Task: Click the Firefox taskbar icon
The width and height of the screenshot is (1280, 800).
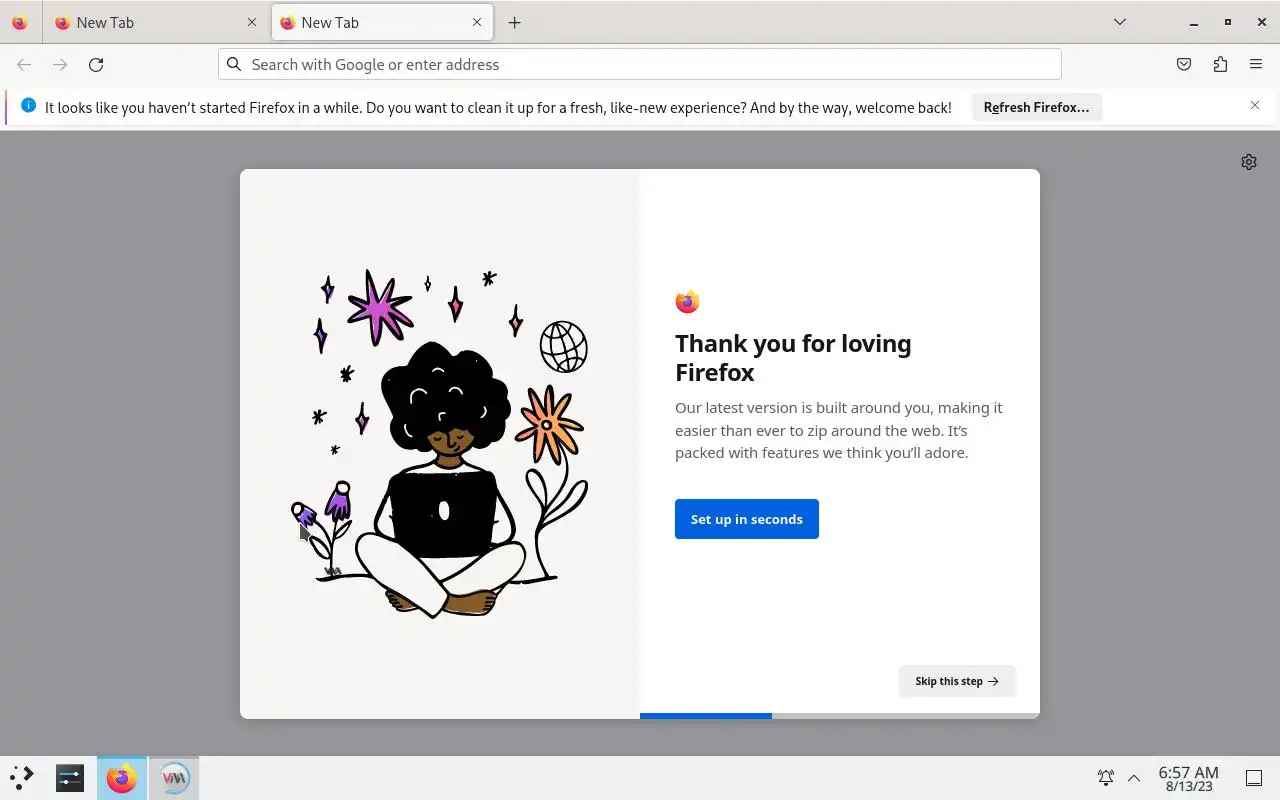Action: (122, 777)
